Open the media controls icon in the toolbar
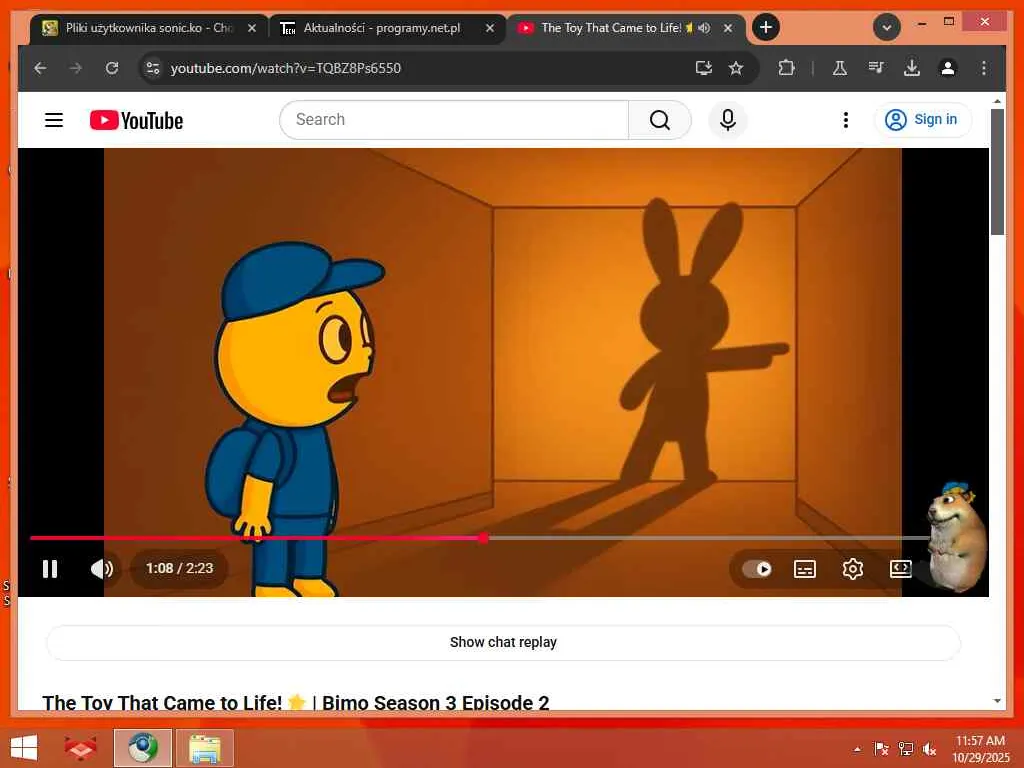 (876, 68)
